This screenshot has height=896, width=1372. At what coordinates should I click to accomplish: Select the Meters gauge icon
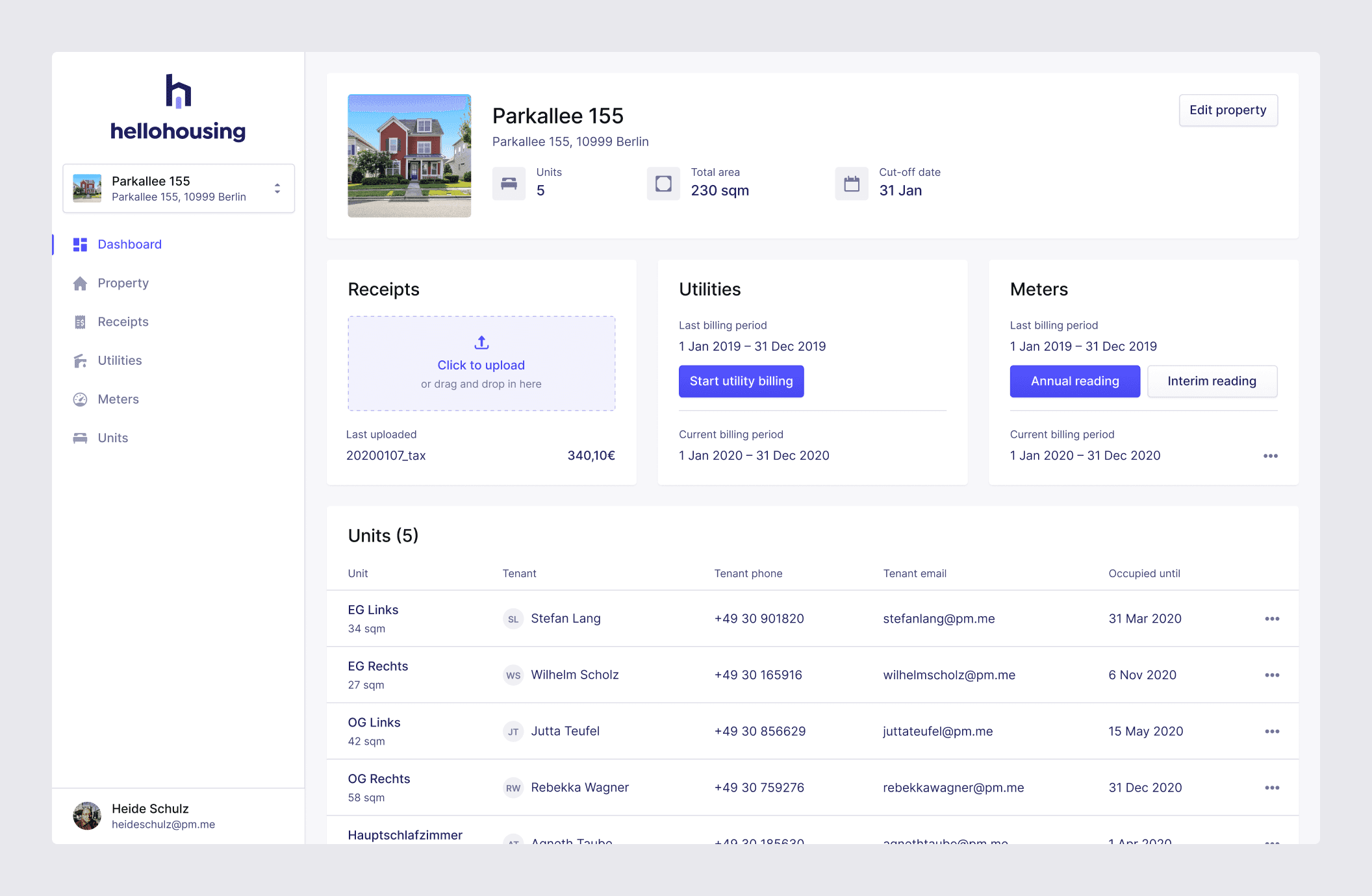pos(79,399)
